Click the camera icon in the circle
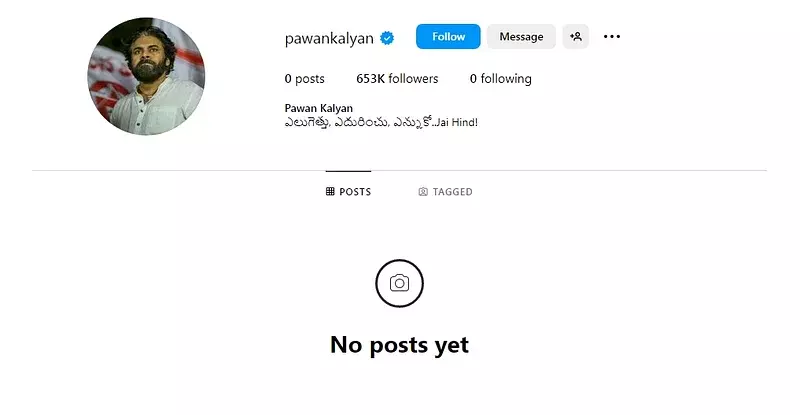This screenshot has height=415, width=800. (399, 283)
